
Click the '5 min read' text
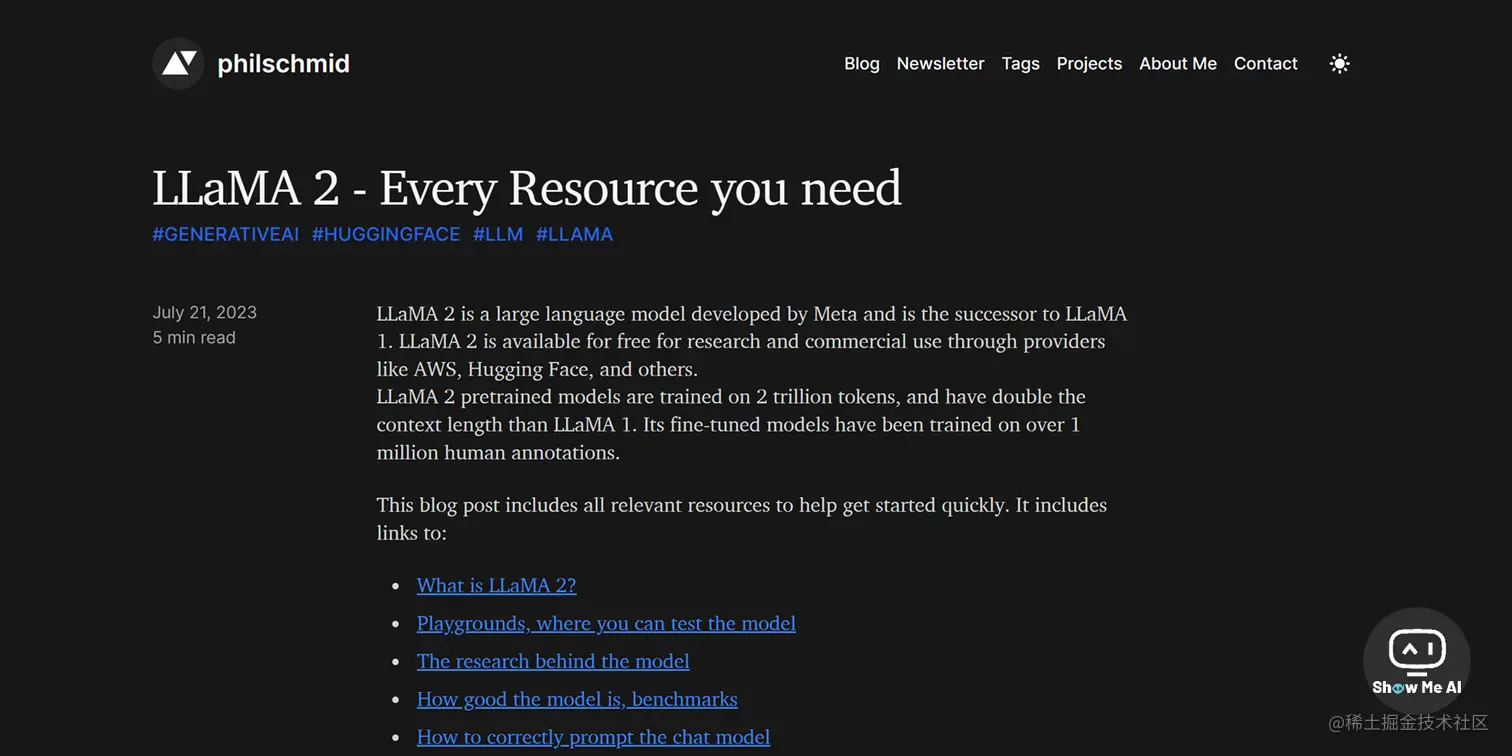click(x=194, y=338)
